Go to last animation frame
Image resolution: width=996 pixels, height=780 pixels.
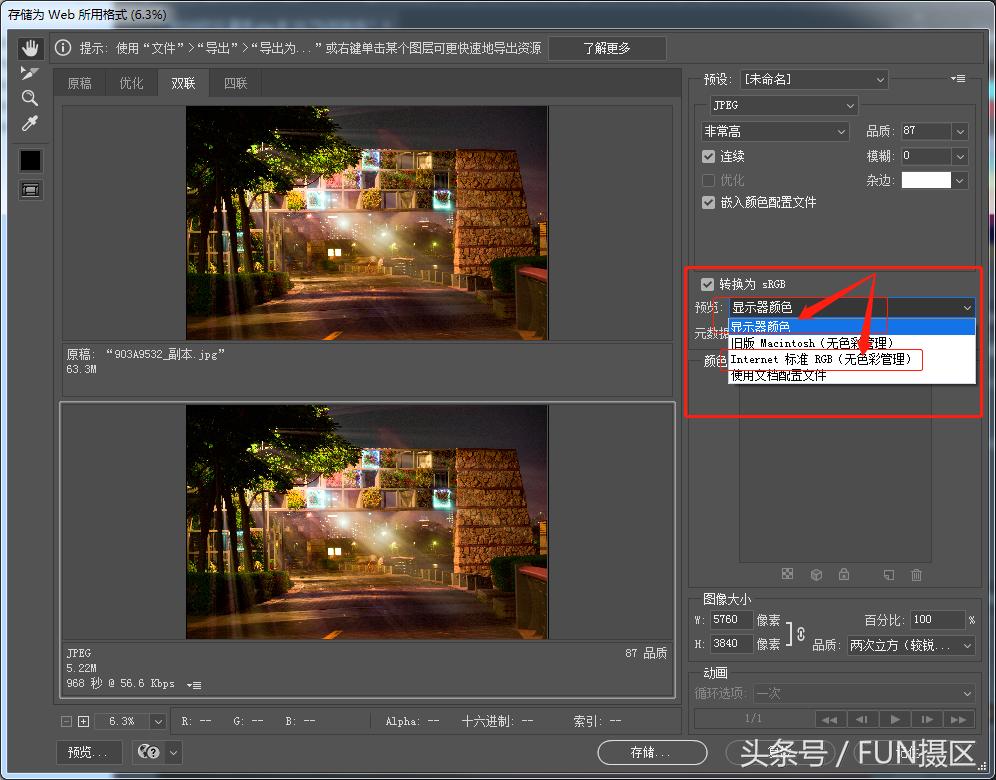pyautogui.click(x=959, y=719)
